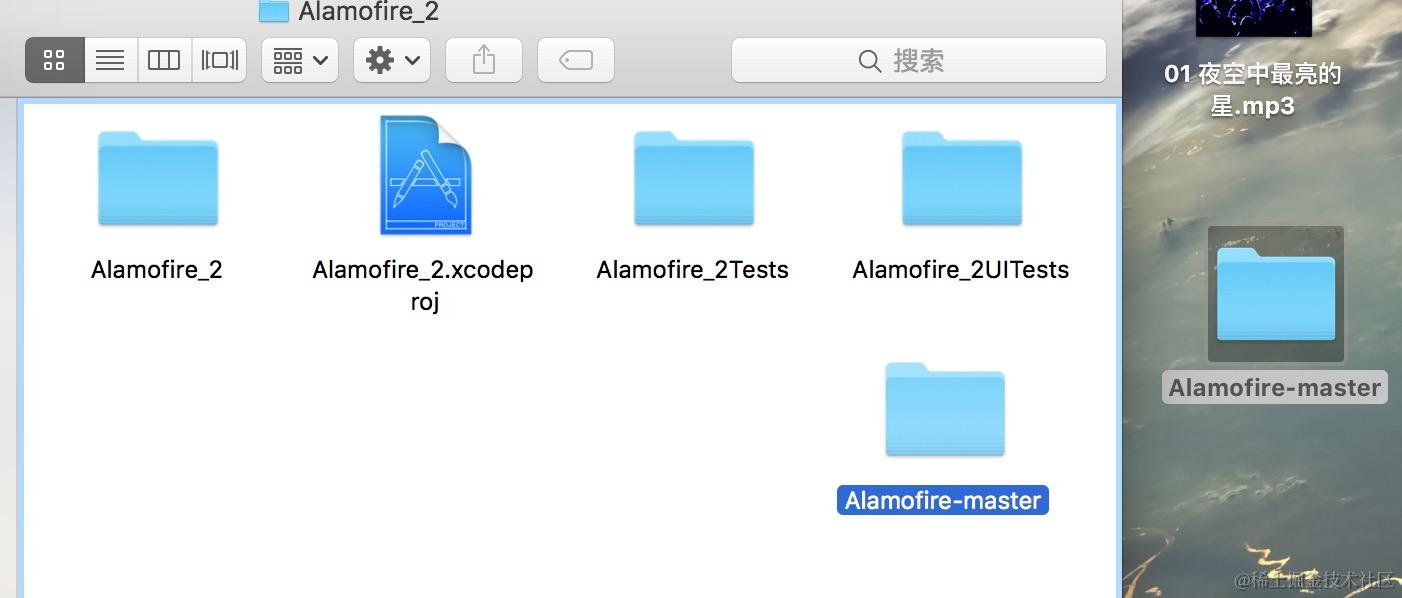Select the Alamofire_2UITests folder

coord(961,179)
